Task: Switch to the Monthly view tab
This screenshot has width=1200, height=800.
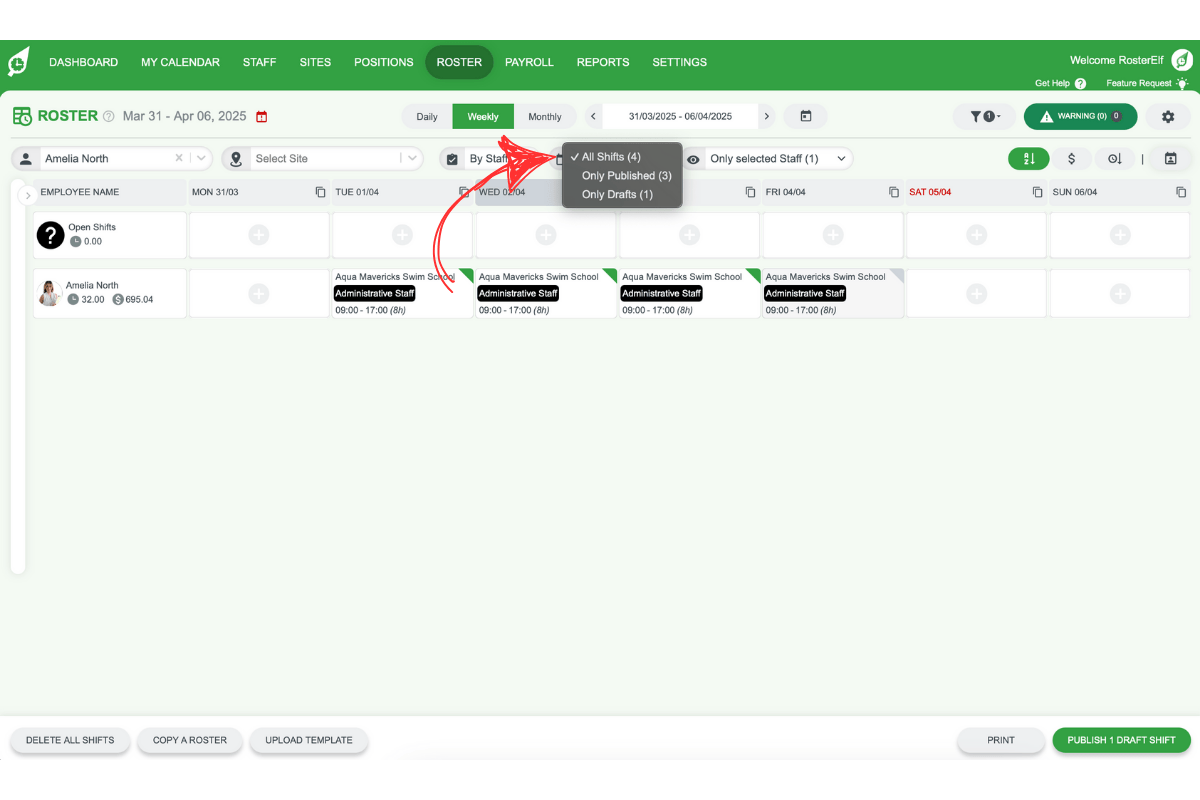Action: [x=545, y=116]
